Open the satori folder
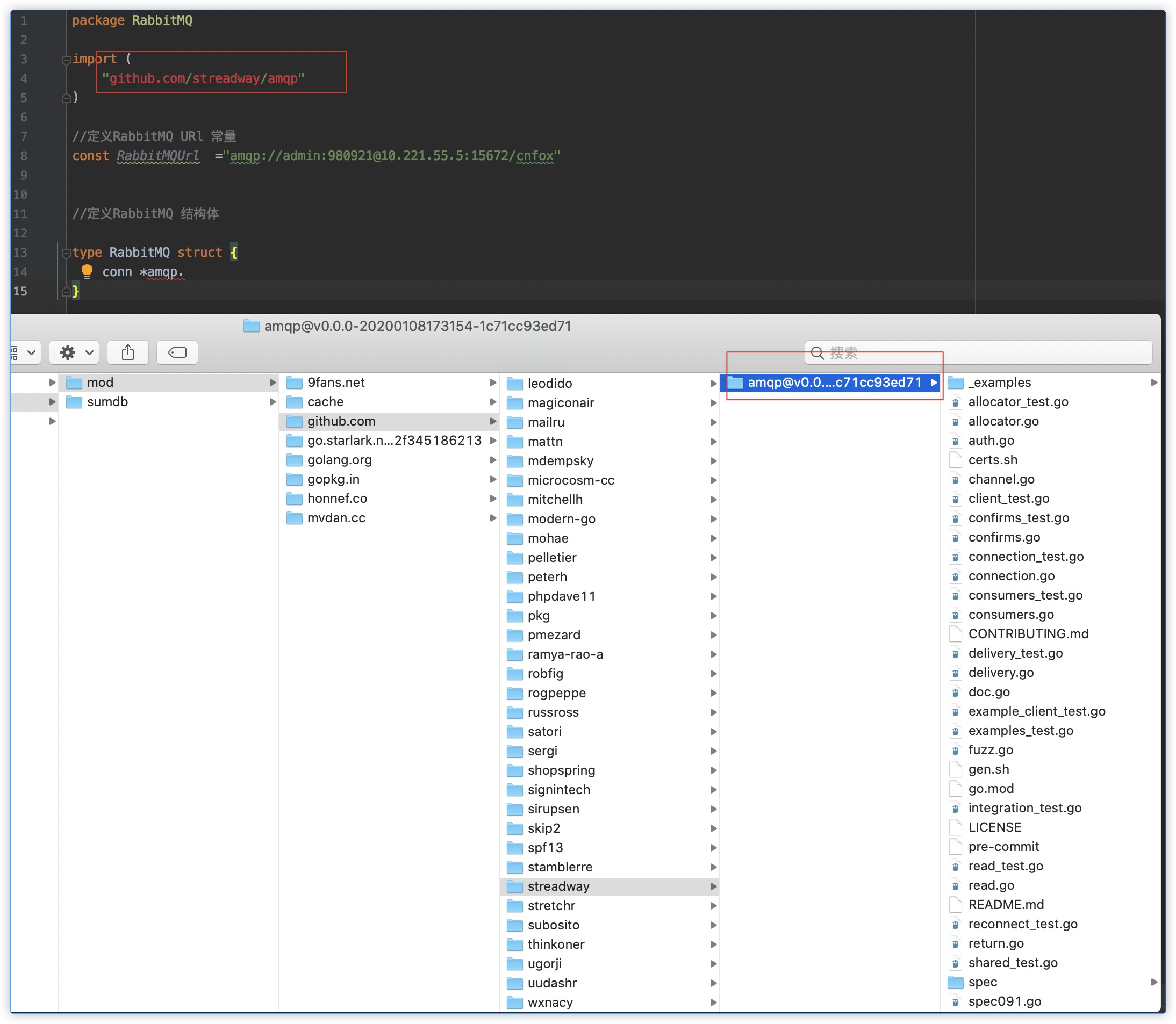The image size is (1176, 1024). pos(610,732)
